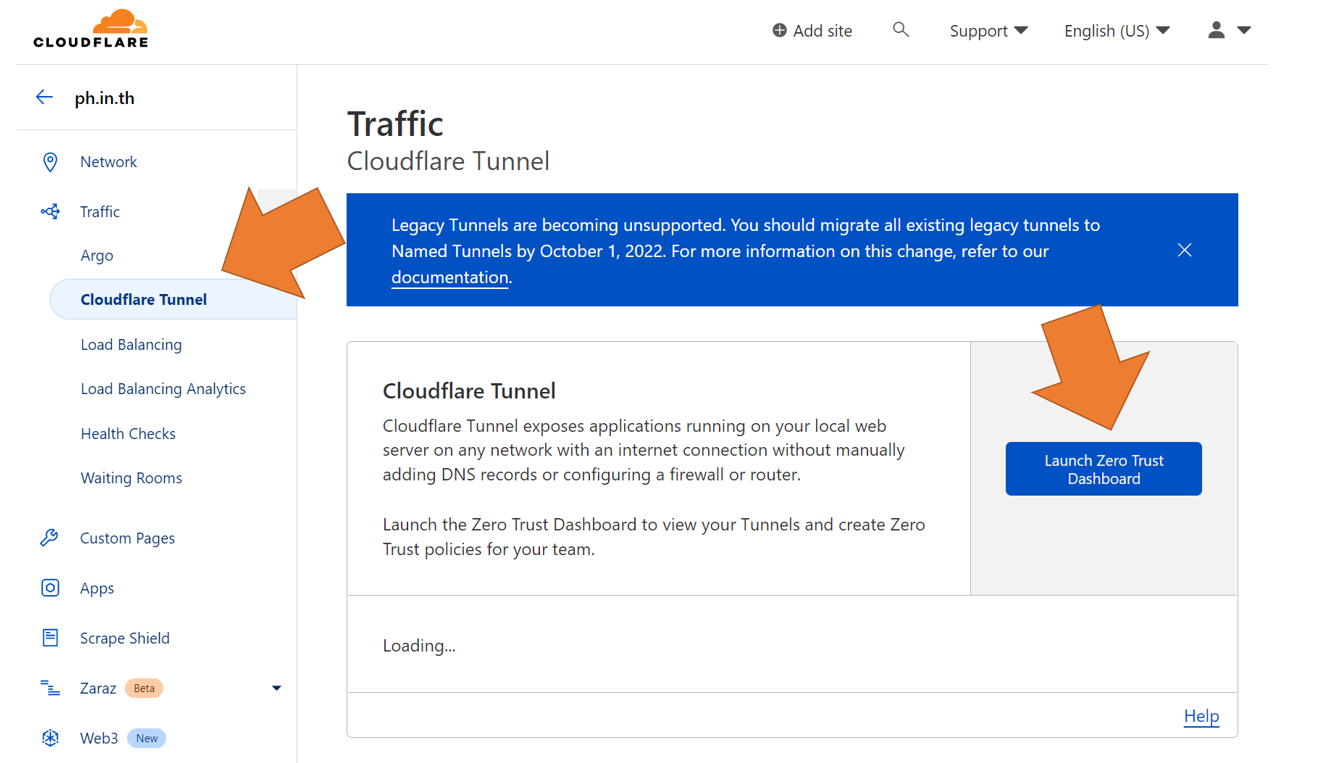The image size is (1317, 763).
Task: Click the Network location pin icon
Action: (x=50, y=162)
